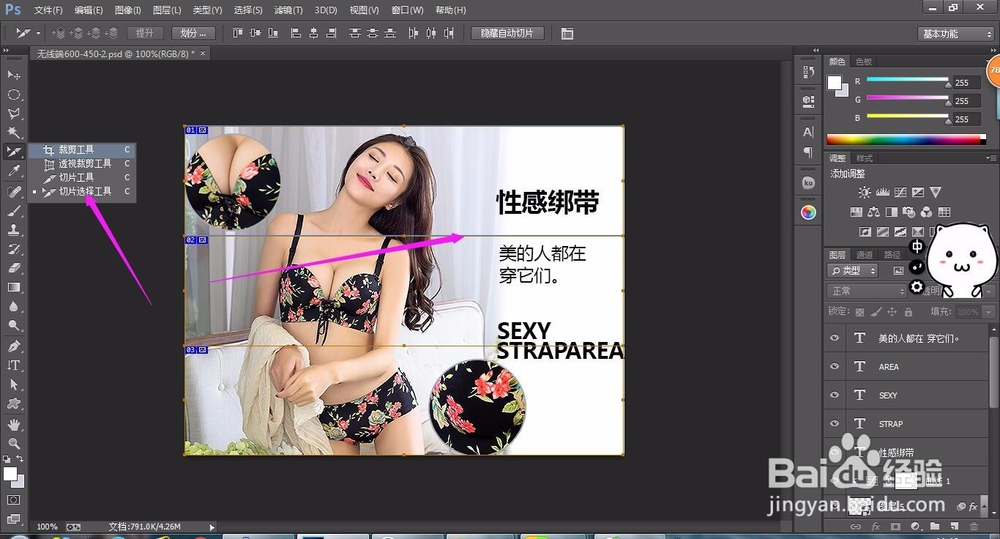Add a Brightness/Contrast adjustment

(x=864, y=192)
